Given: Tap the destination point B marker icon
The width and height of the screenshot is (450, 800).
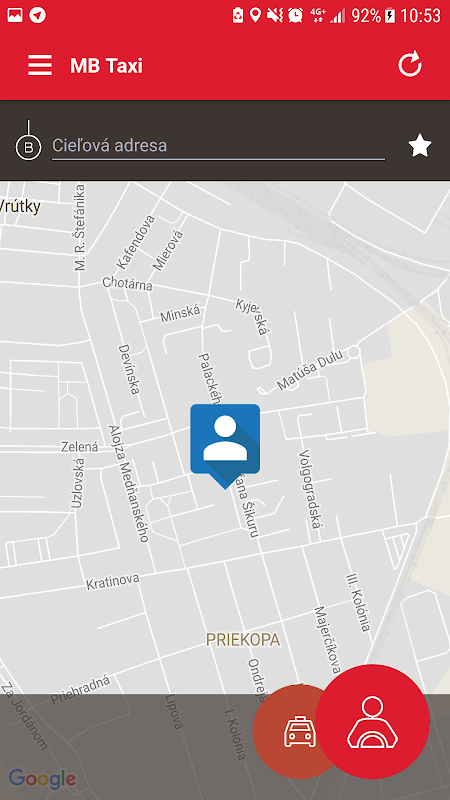Looking at the screenshot, I should tap(29, 147).
